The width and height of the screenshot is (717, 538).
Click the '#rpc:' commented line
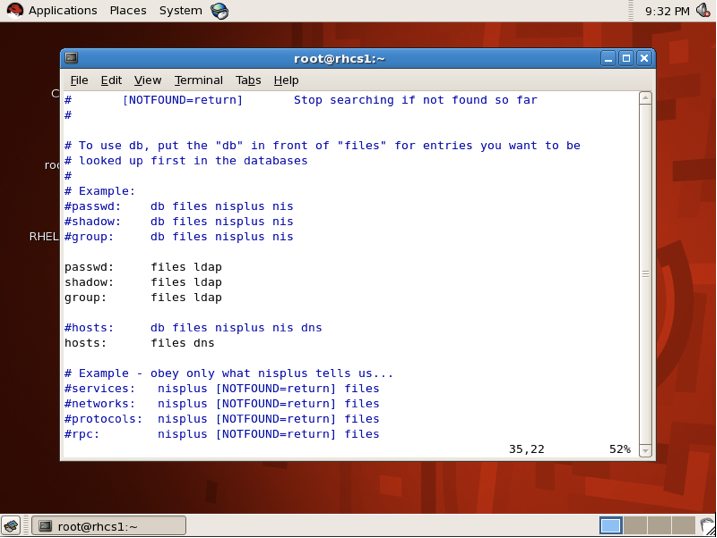pos(222,434)
